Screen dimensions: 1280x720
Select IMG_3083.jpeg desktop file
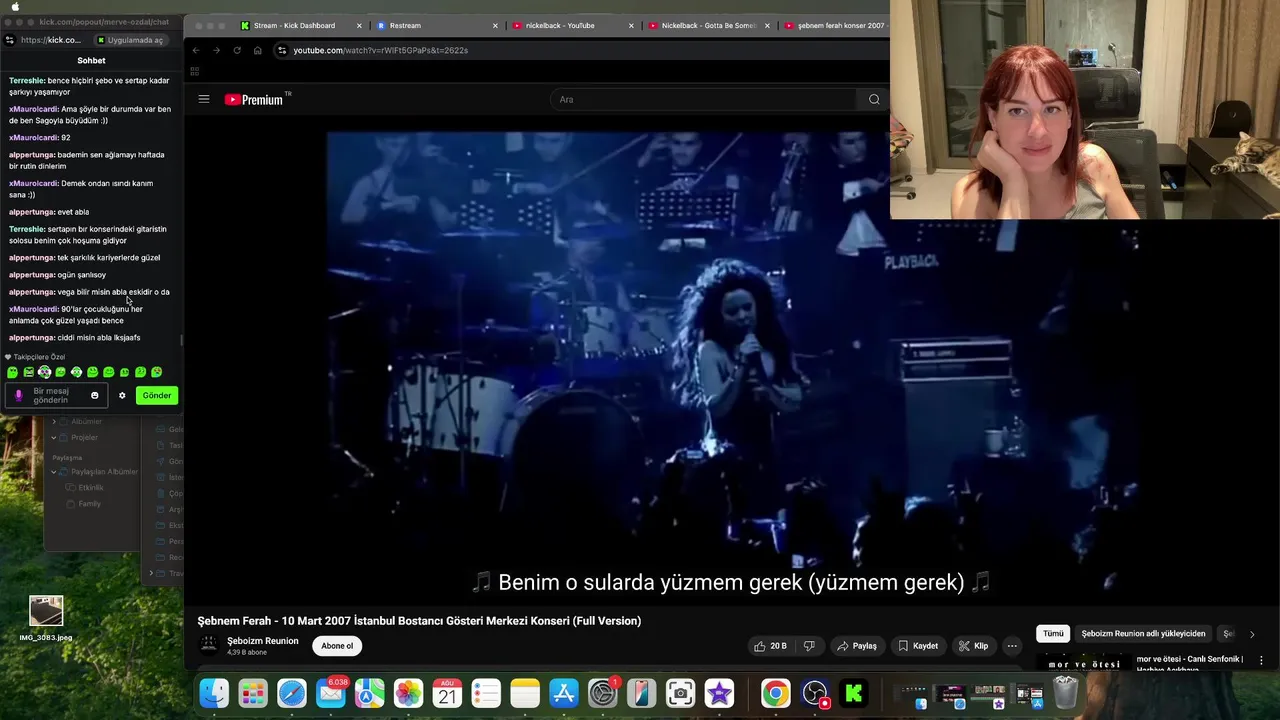coord(46,617)
